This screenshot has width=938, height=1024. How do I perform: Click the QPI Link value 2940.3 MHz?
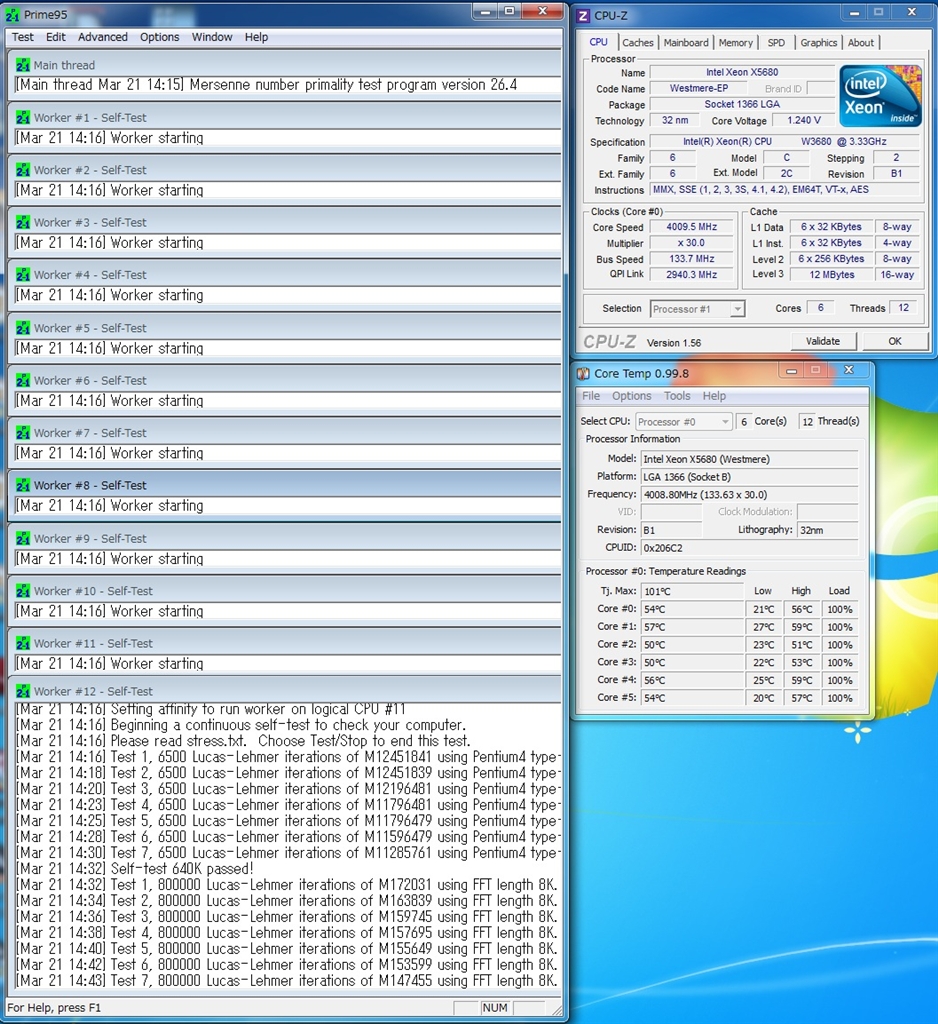click(x=692, y=275)
